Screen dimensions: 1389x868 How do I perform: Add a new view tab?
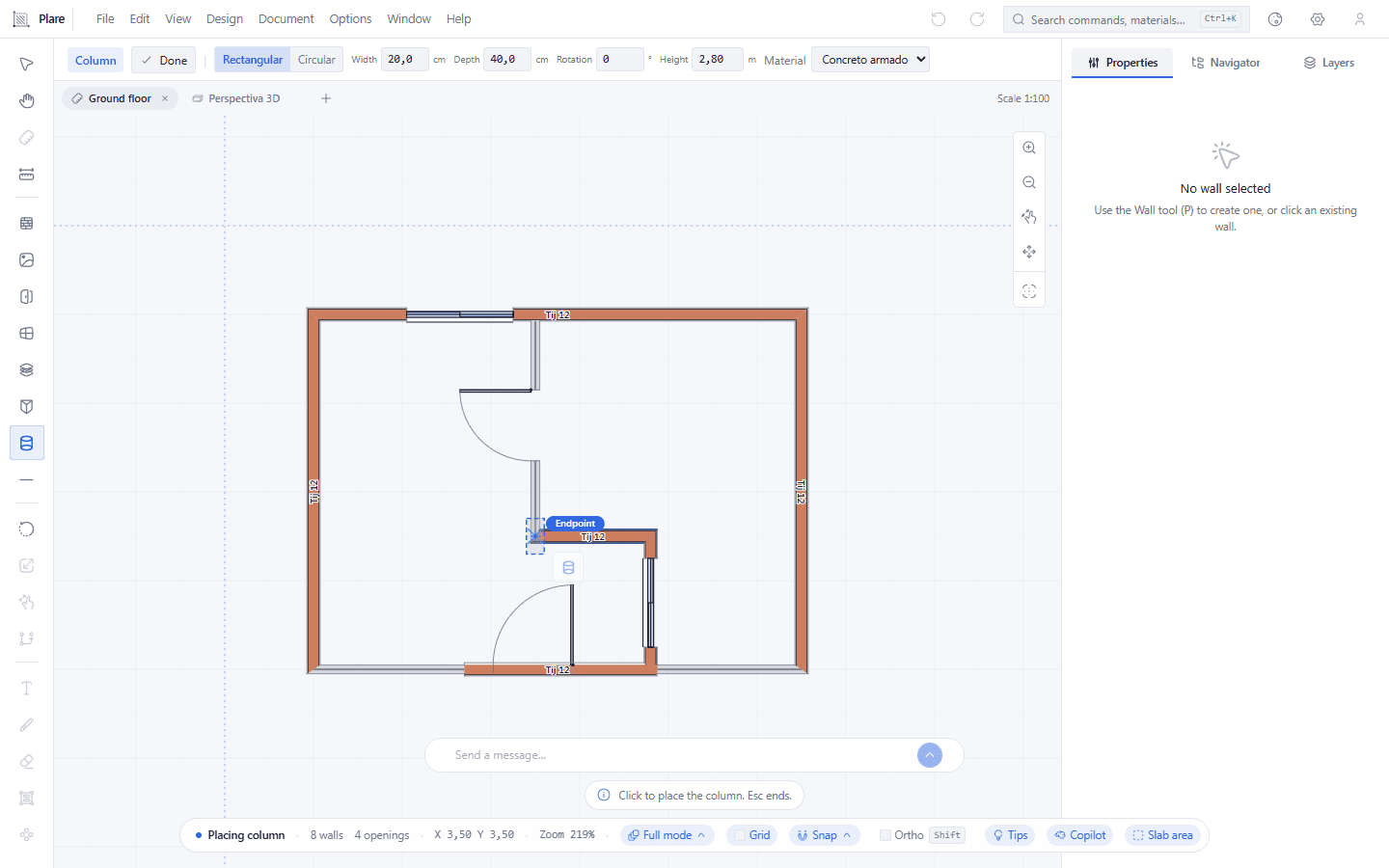326,98
